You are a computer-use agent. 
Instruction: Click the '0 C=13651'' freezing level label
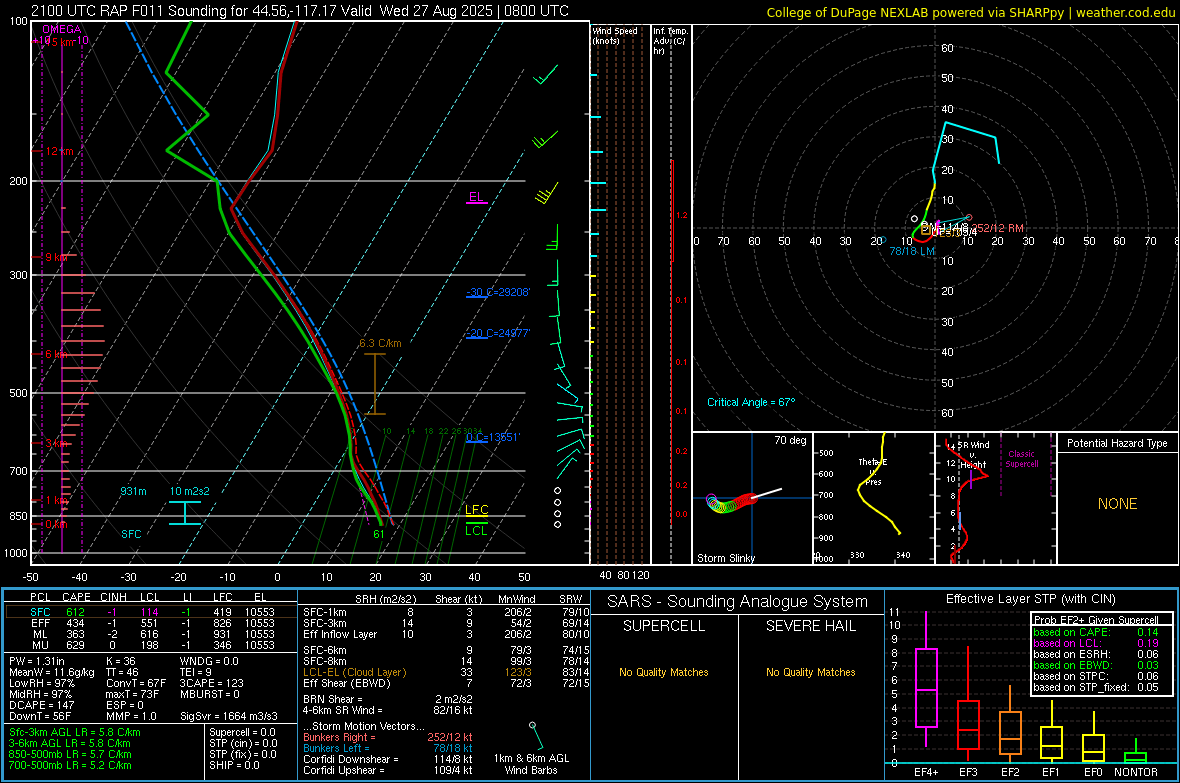(492, 437)
